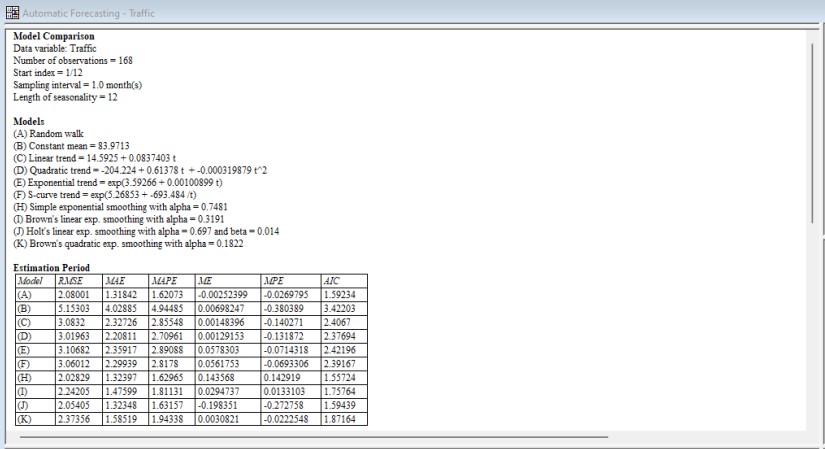This screenshot has width=825, height=449.
Task: Select the MAE column header
Action: pyautogui.click(x=114, y=282)
